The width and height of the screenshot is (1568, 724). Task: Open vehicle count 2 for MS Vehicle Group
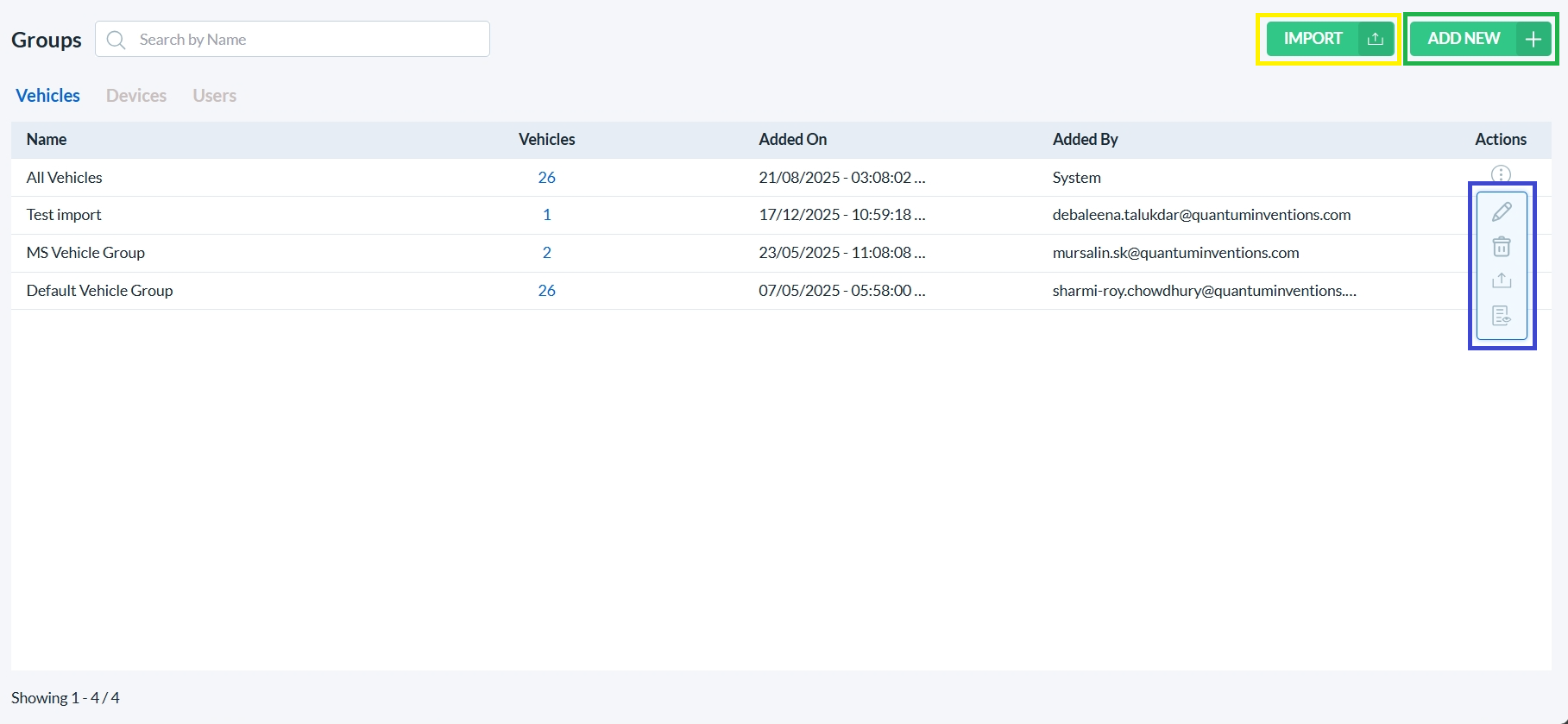point(546,253)
